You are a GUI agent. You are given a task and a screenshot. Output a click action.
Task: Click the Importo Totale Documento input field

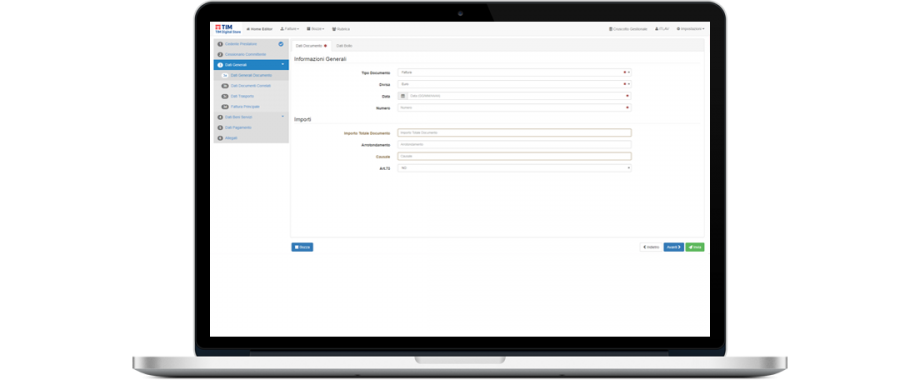pyautogui.click(x=515, y=133)
